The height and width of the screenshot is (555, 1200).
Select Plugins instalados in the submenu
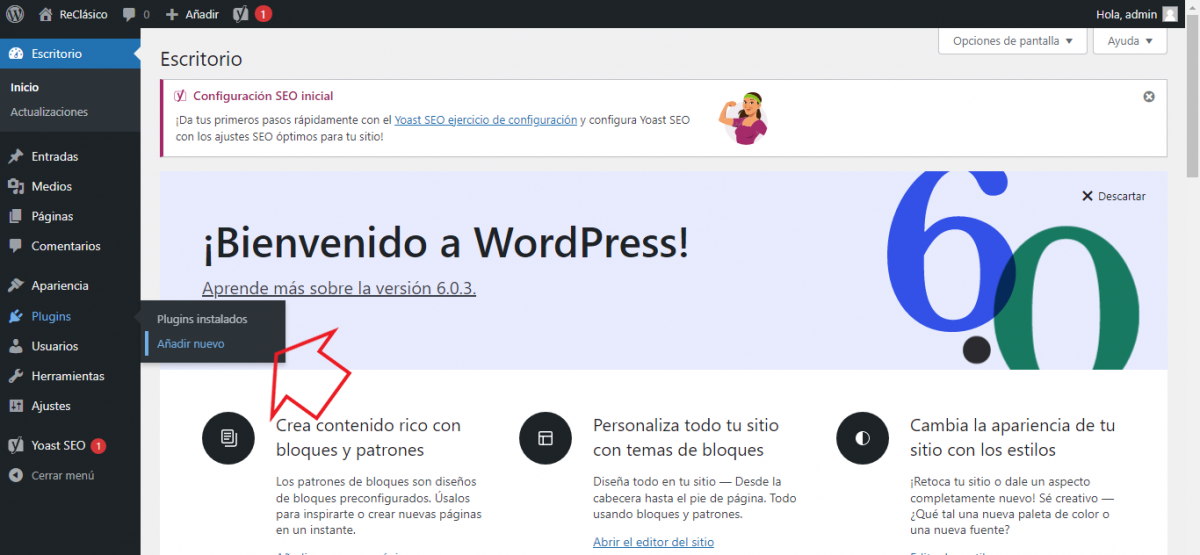point(202,319)
